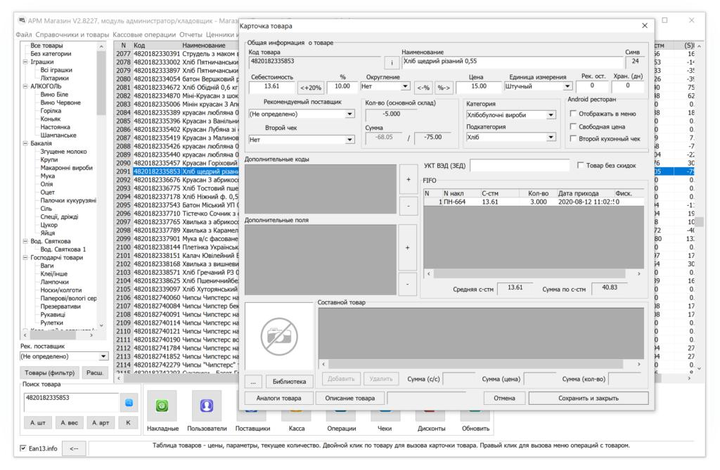
Task: Click Сохранить и закрыть button
Action: [x=588, y=398]
